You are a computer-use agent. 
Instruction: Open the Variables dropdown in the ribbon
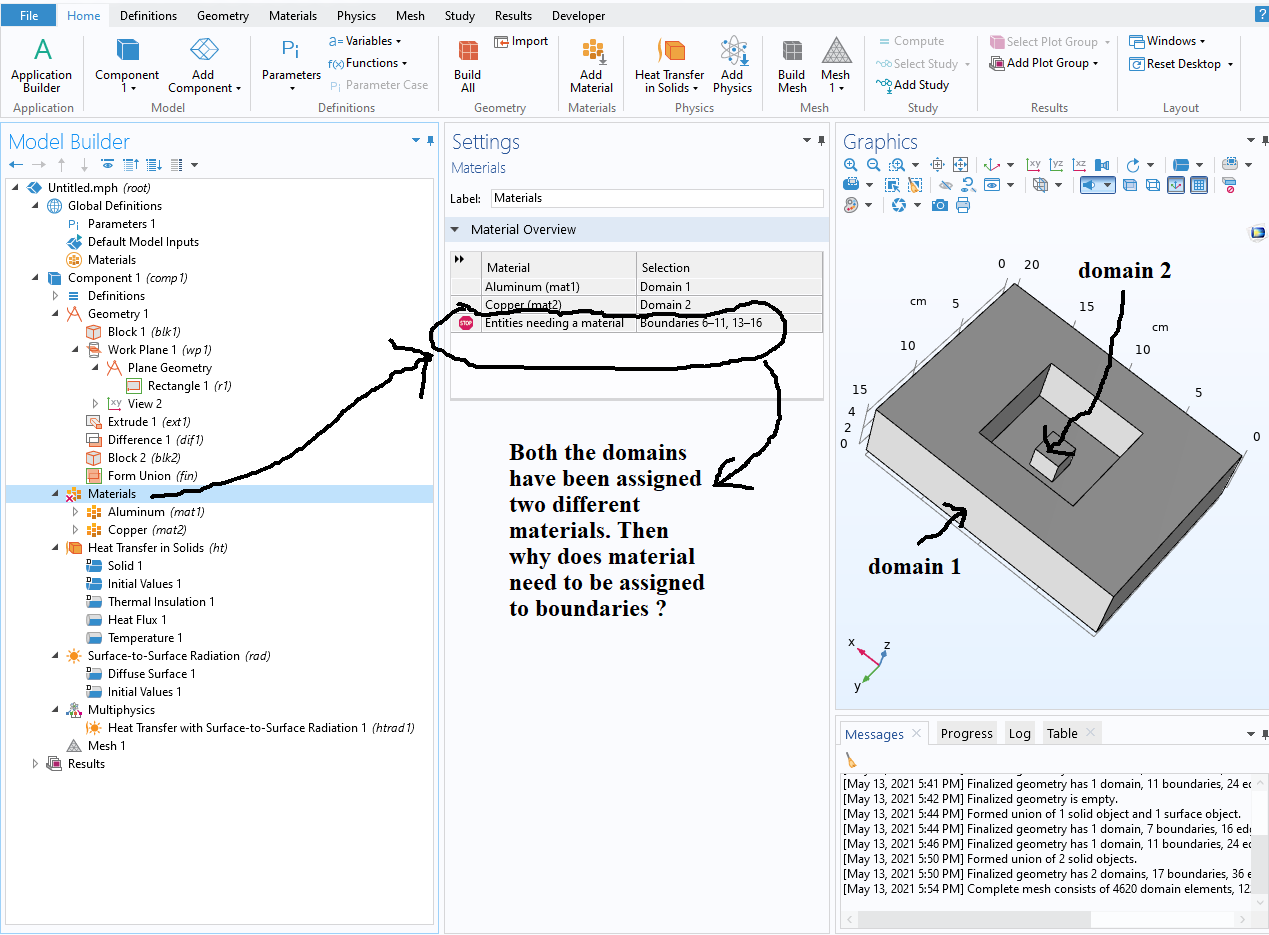click(x=366, y=41)
